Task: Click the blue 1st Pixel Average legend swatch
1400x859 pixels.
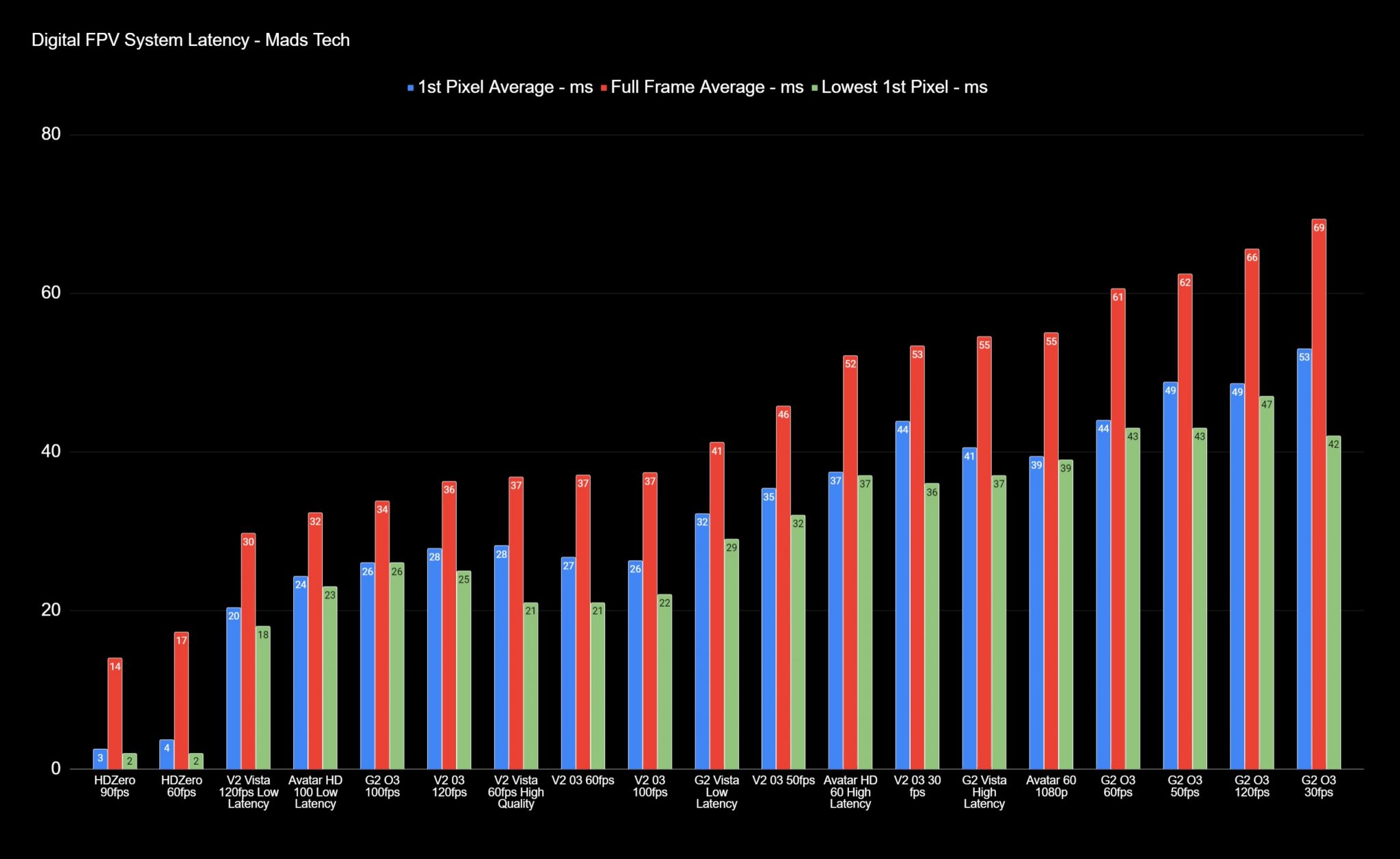Action: coord(410,88)
